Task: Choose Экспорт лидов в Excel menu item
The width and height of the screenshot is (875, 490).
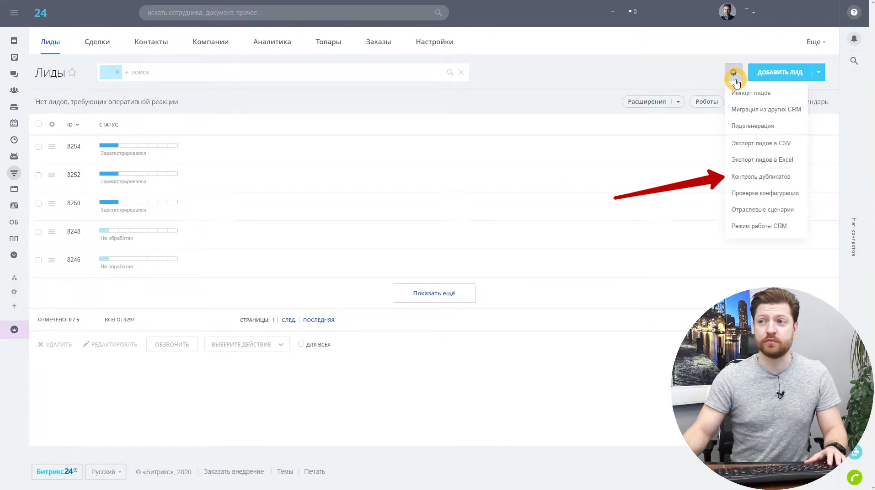Action: tap(762, 160)
